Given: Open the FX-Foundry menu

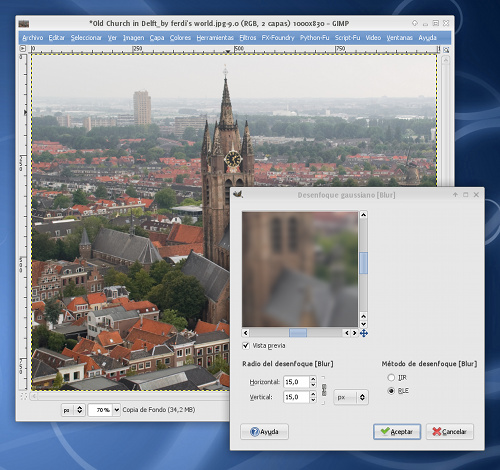Looking at the screenshot, I should point(278,38).
